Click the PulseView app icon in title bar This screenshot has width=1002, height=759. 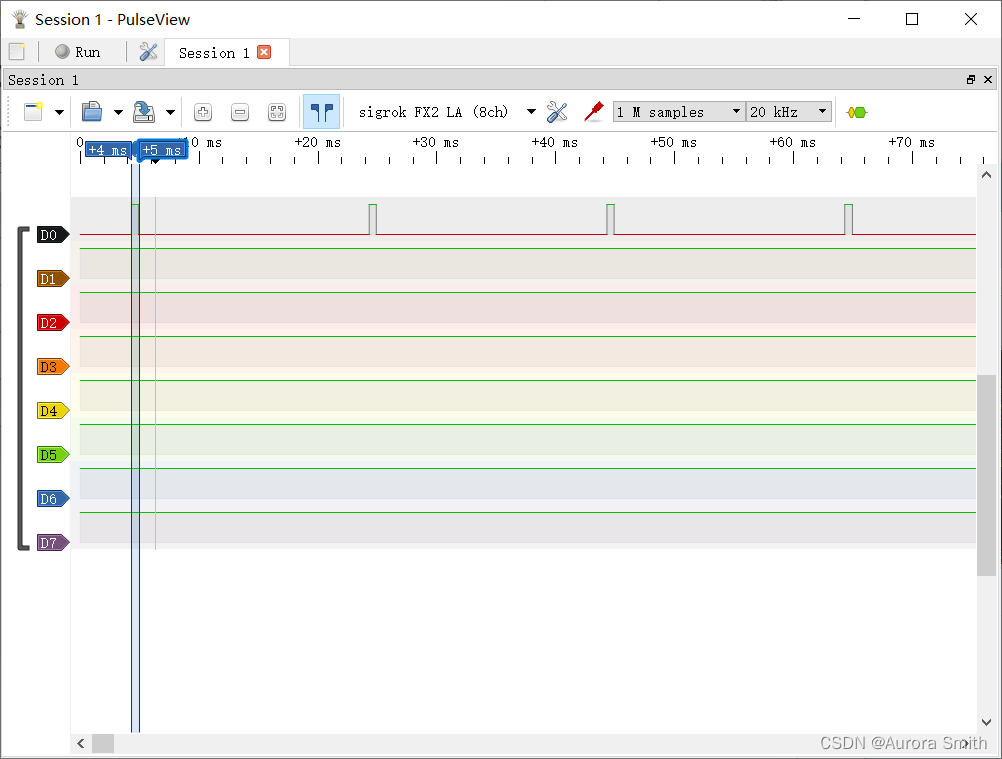click(x=20, y=19)
